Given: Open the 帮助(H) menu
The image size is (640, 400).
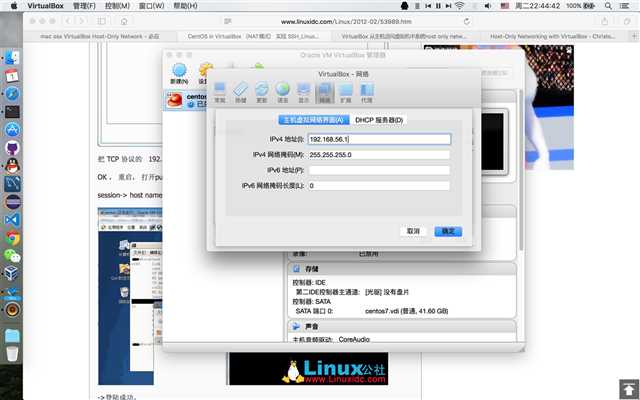Looking at the screenshot, I should pos(185,6).
